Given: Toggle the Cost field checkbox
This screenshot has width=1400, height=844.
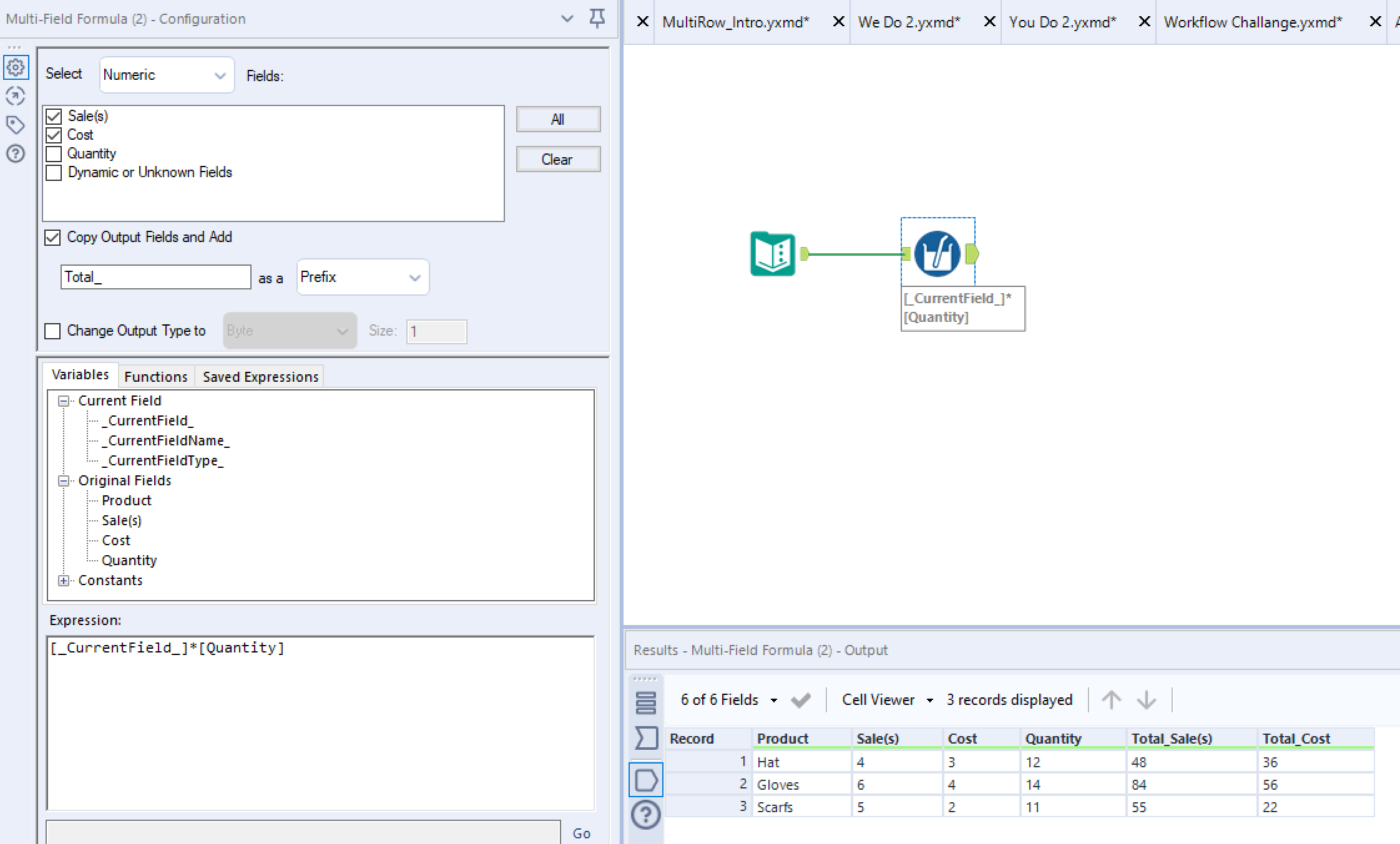Looking at the screenshot, I should 55,134.
